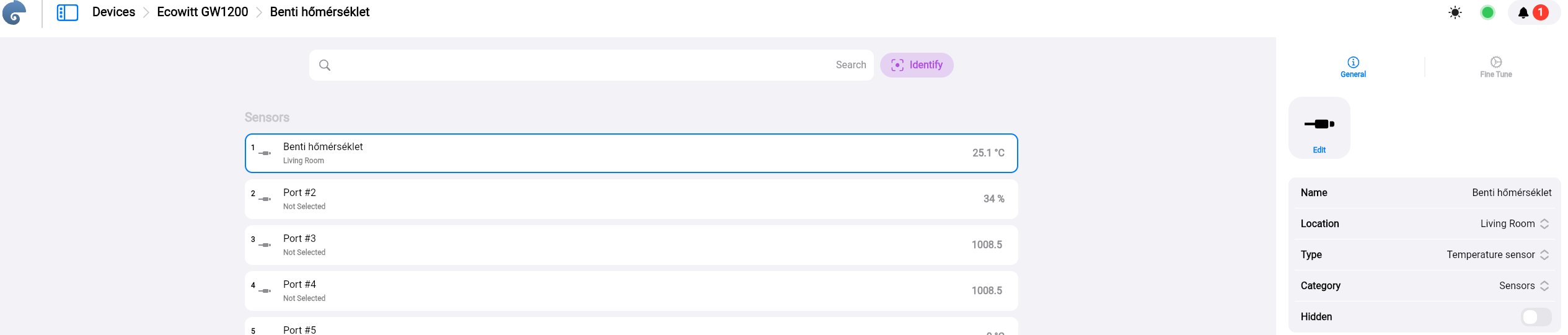1568x335 pixels.
Task: Click the app logo icon
Action: click(x=14, y=12)
